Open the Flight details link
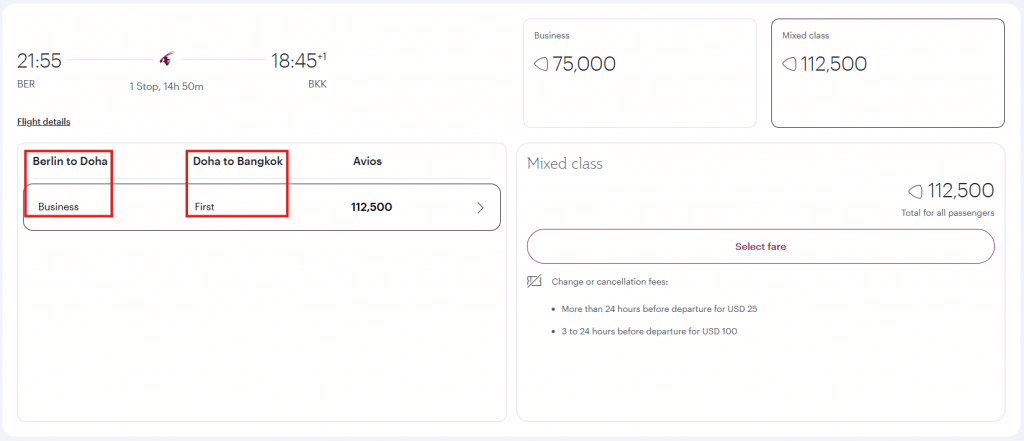This screenshot has height=441, width=1024. coord(43,122)
